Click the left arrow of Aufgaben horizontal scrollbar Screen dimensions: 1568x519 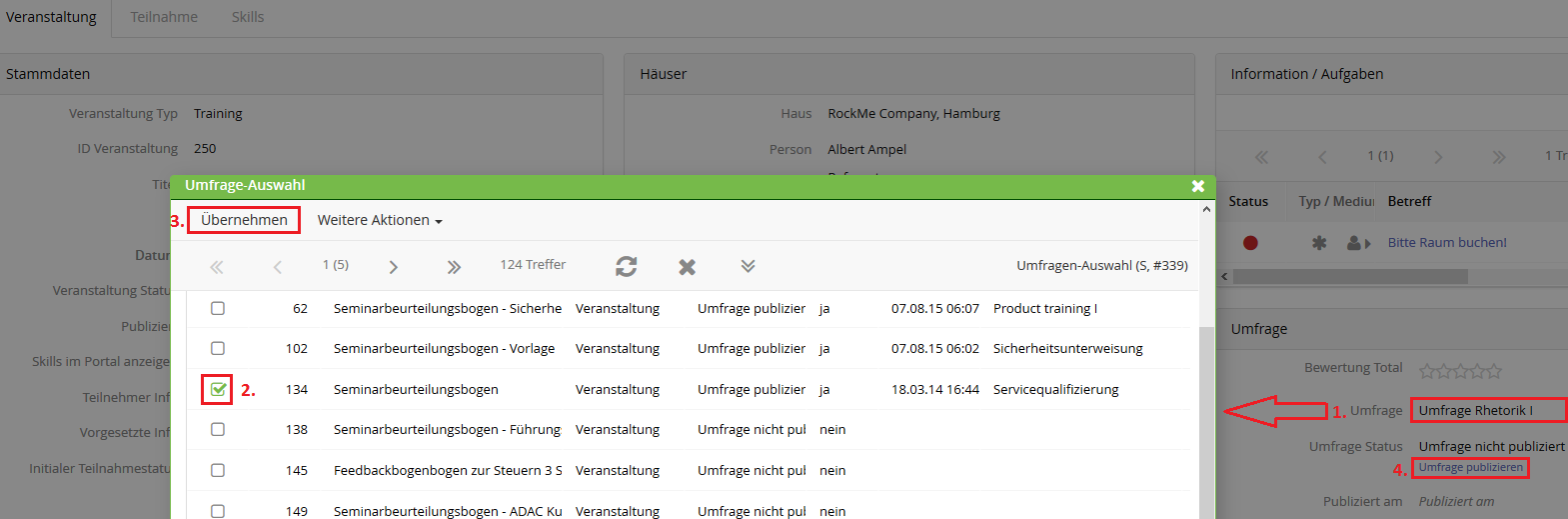click(1224, 276)
